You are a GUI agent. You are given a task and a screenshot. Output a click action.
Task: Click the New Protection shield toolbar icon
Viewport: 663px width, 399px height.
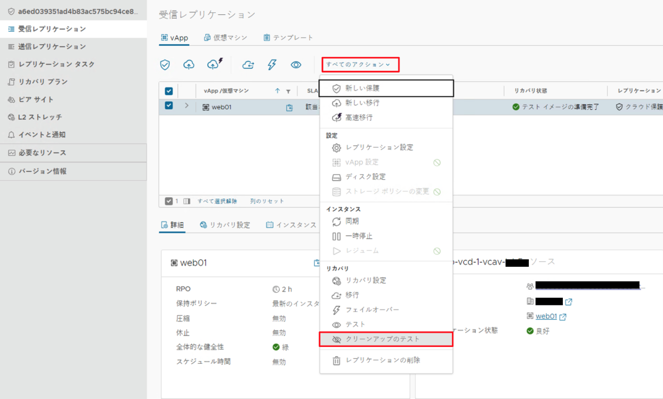165,65
